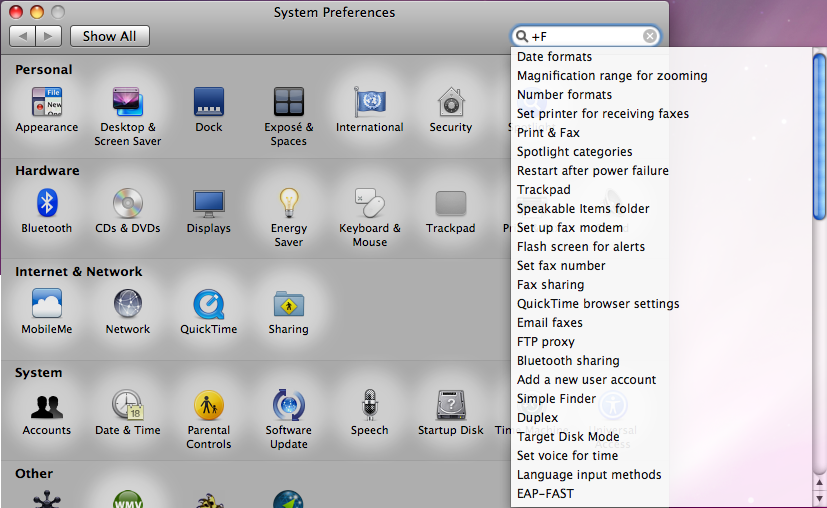Viewport: 827px width, 508px height.
Task: Choose 'Set voice for time' result
Action: point(568,455)
